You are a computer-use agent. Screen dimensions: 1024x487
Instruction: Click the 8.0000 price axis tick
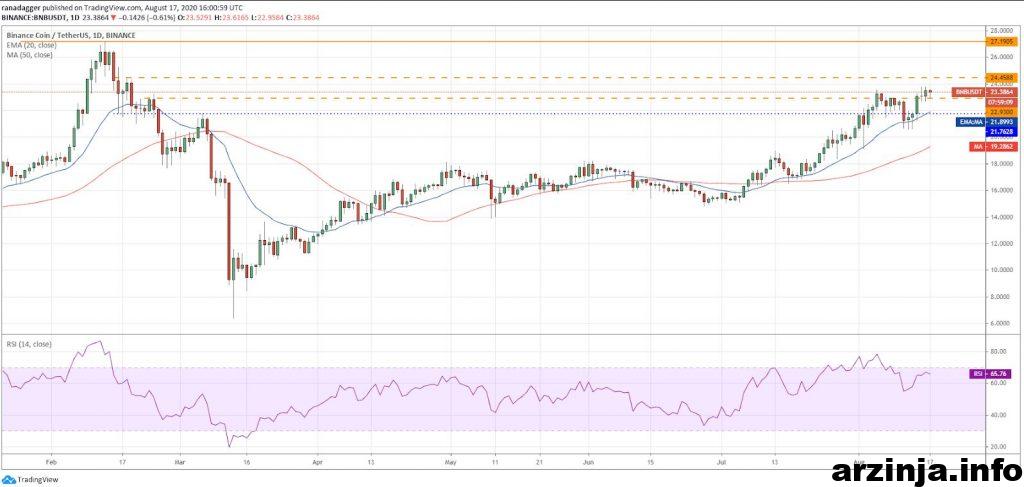[x=1004, y=296]
